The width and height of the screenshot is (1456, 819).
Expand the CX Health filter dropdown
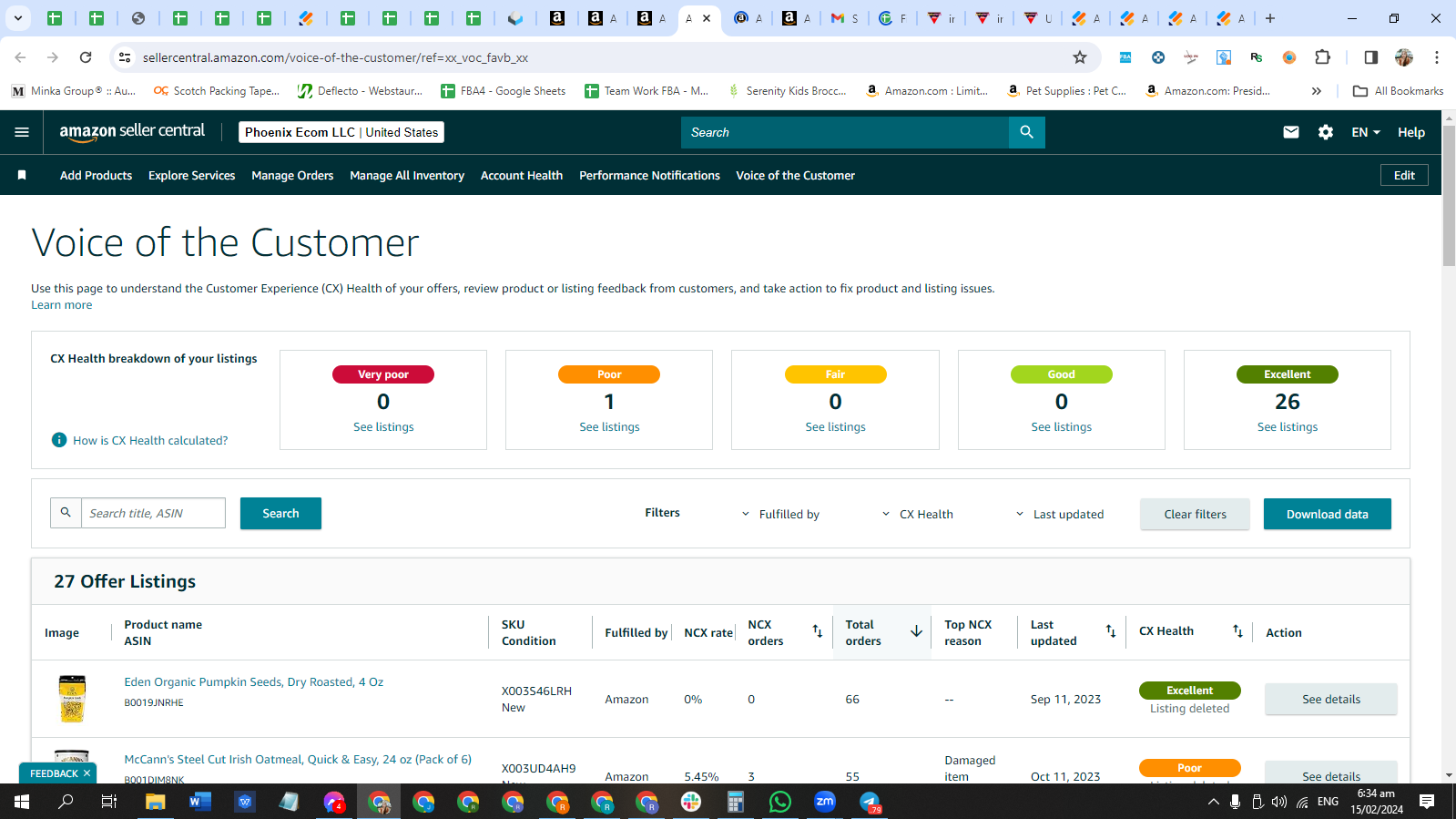[918, 514]
